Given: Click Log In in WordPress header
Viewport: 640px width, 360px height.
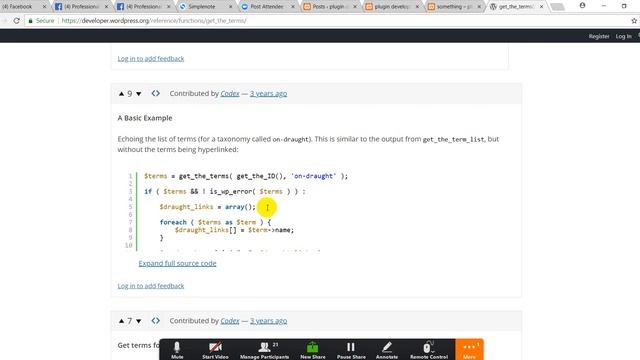Looking at the screenshot, I should pos(623,36).
